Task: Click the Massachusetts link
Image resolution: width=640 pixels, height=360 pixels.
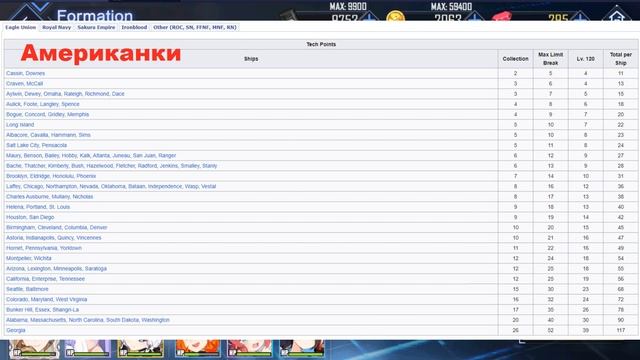Action: (48, 320)
